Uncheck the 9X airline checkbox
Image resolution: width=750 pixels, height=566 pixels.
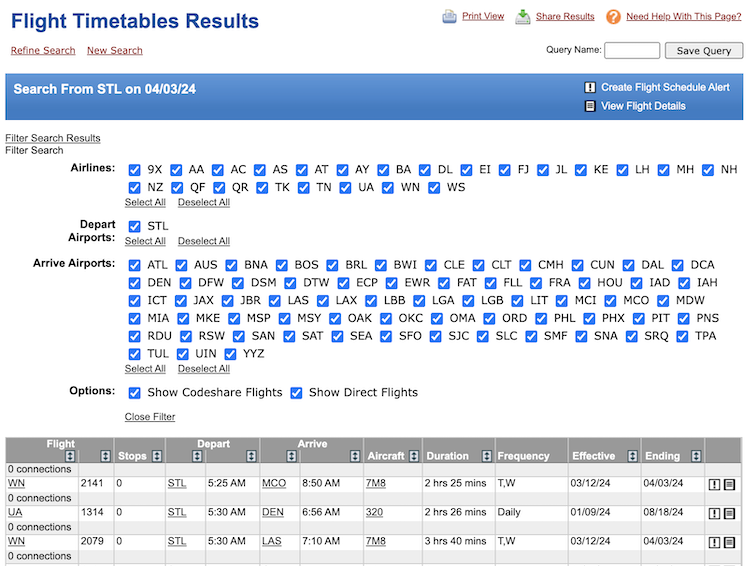[135, 170]
